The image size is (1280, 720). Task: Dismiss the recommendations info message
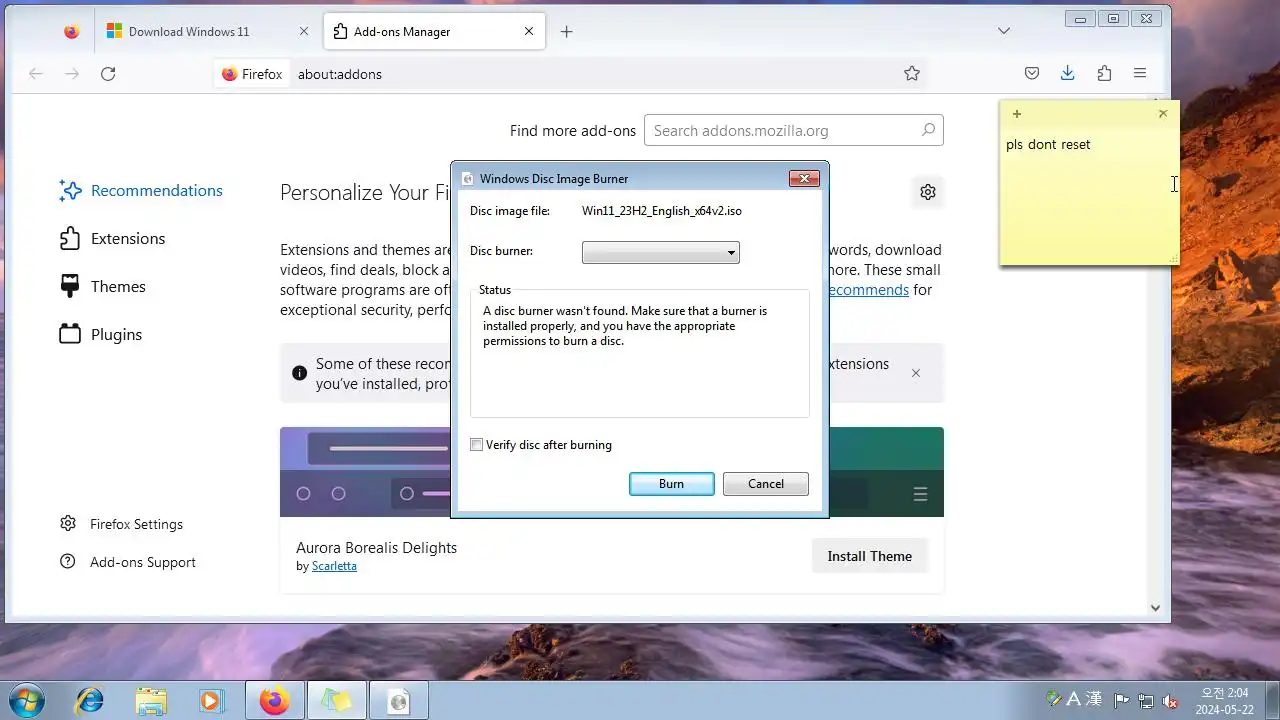(916, 373)
